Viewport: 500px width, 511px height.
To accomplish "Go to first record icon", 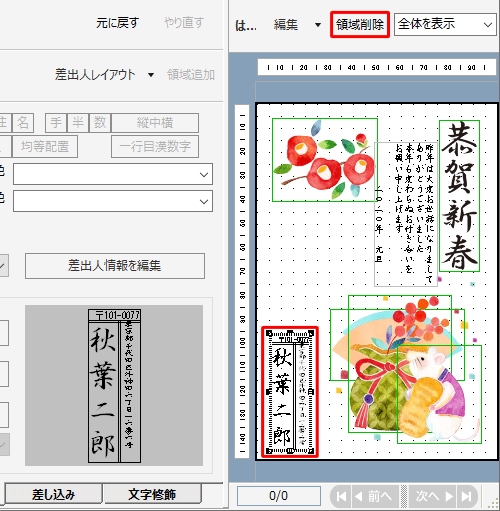I will click(341, 496).
